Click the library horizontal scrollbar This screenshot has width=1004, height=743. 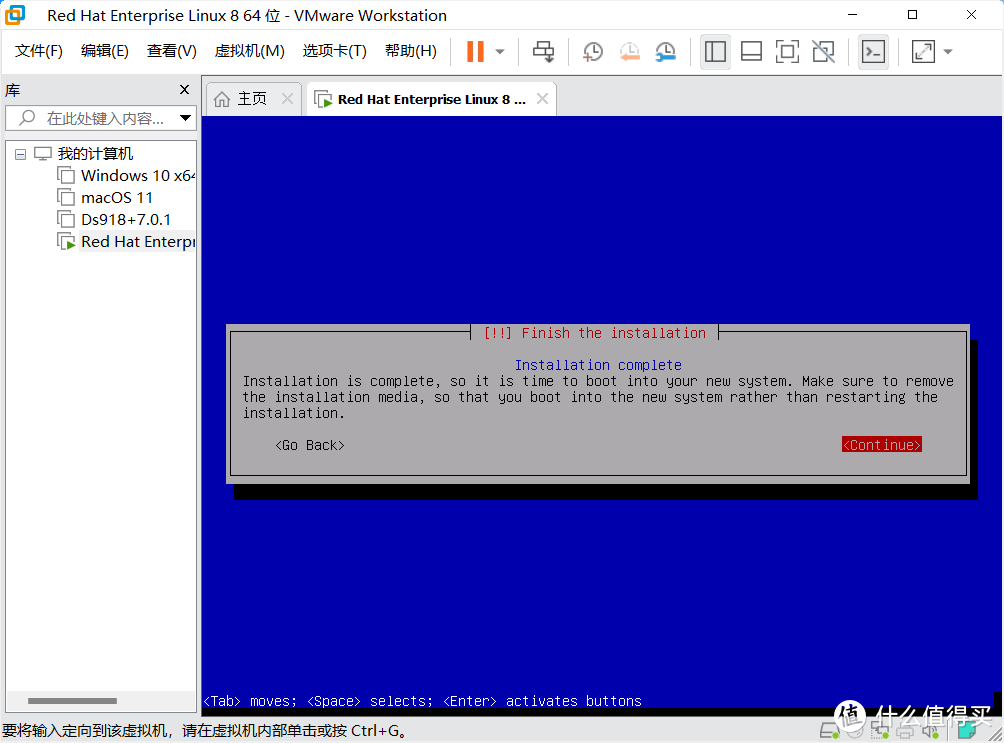tap(72, 701)
